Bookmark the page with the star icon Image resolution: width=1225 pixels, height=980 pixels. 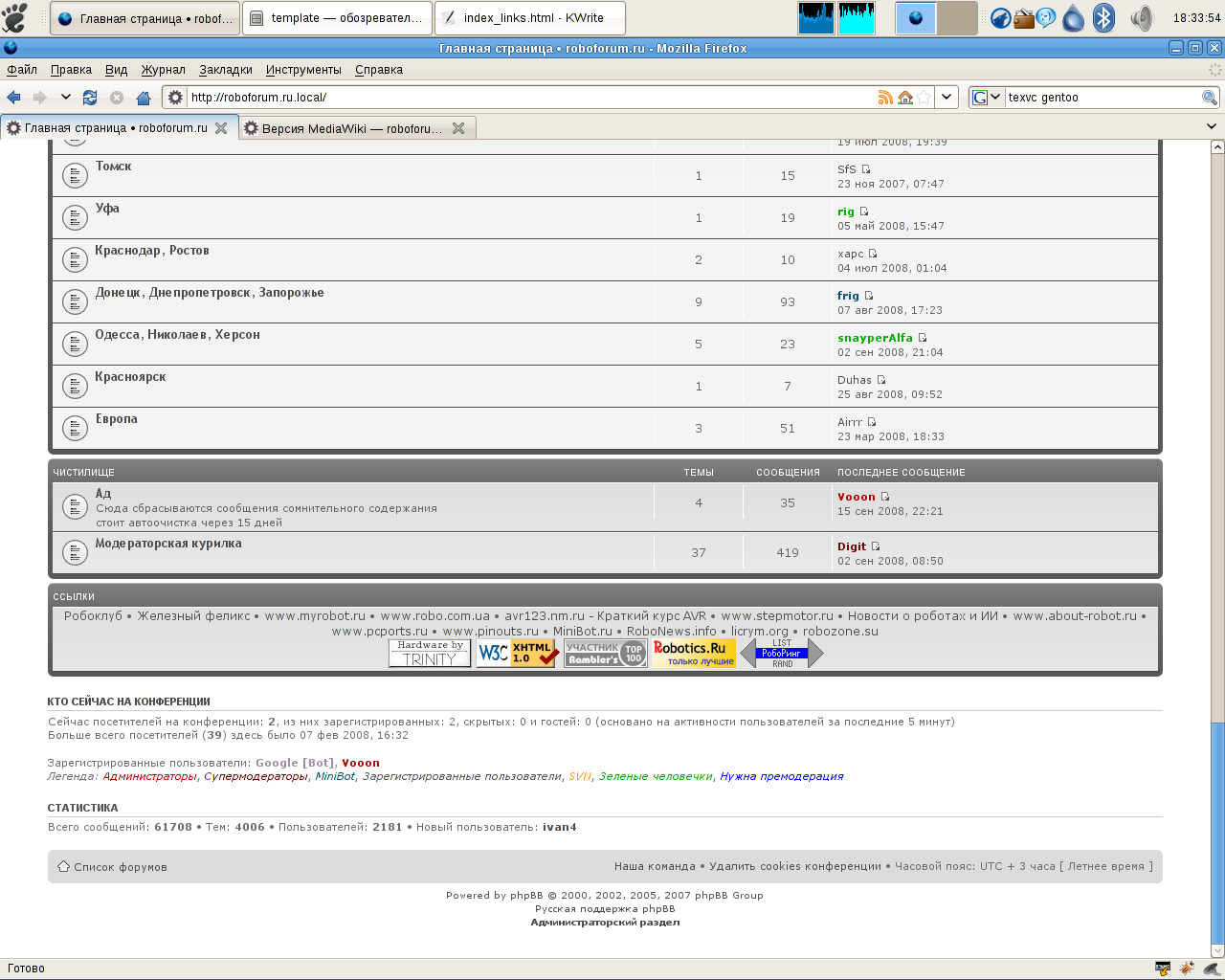click(924, 98)
